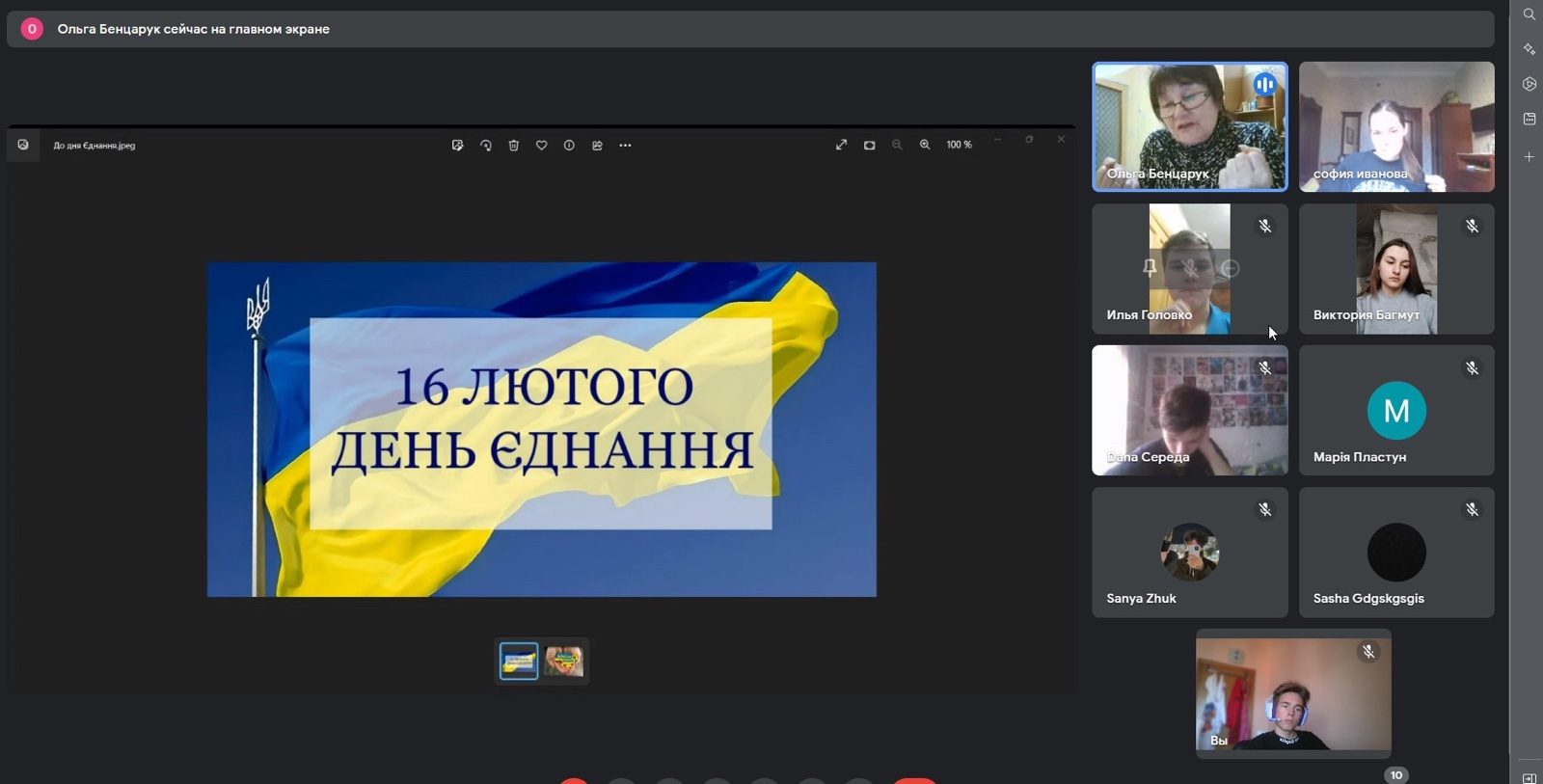Image resolution: width=1543 pixels, height=784 pixels.
Task: Click Ольга Бенцарук's video tile
Action: pos(1189,126)
